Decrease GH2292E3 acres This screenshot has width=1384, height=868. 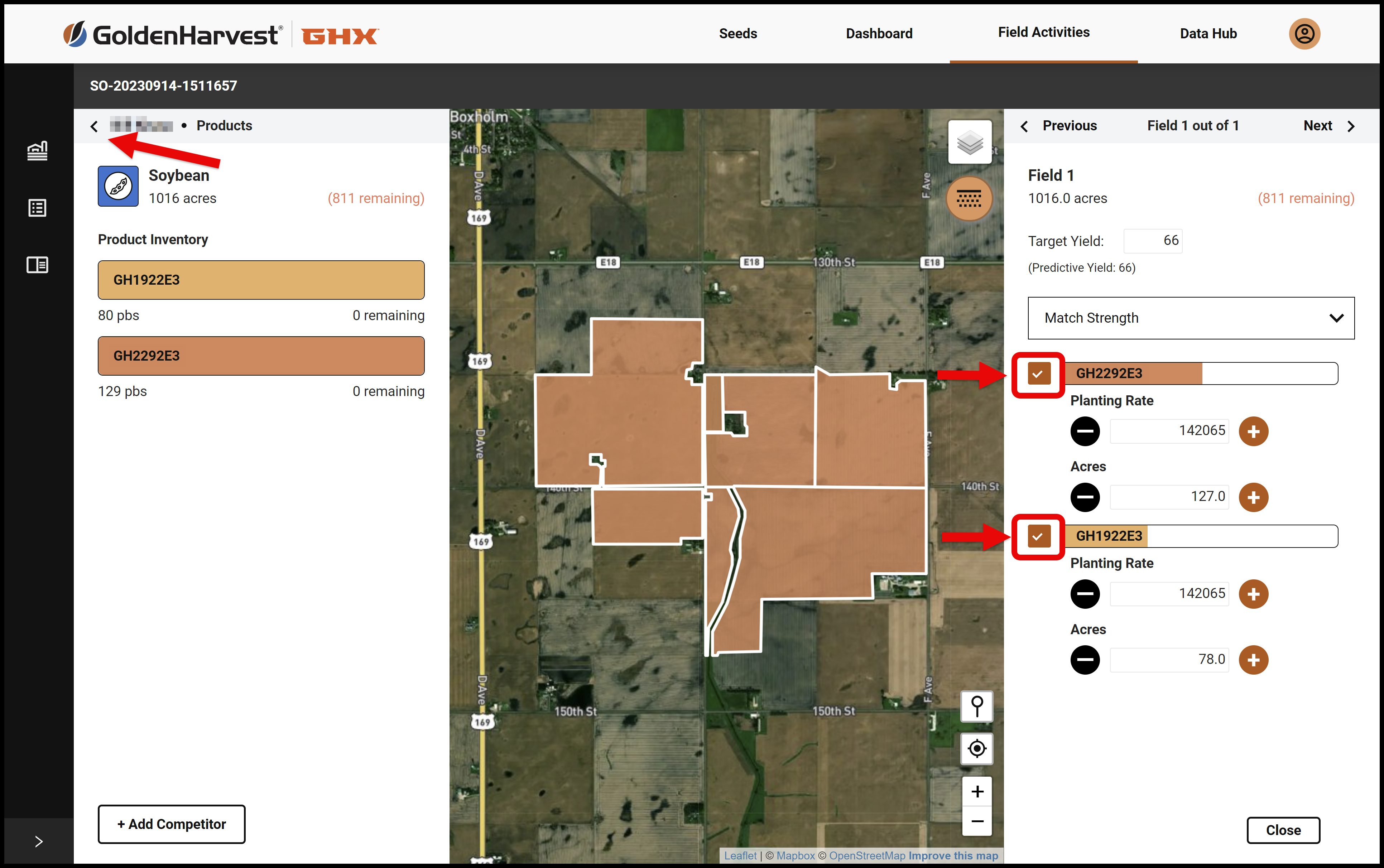pyautogui.click(x=1085, y=497)
